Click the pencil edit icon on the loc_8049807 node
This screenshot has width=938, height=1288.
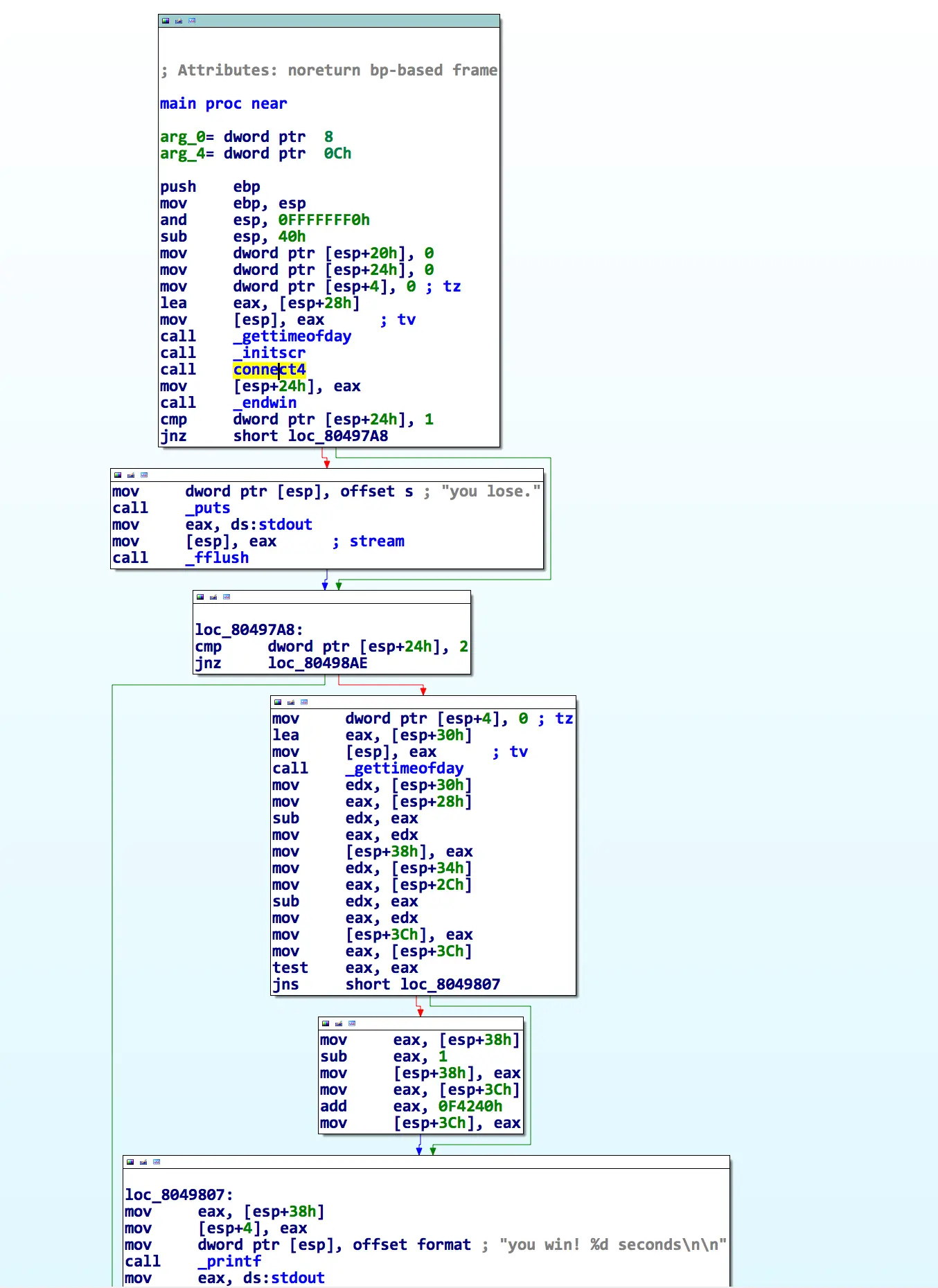143,1162
